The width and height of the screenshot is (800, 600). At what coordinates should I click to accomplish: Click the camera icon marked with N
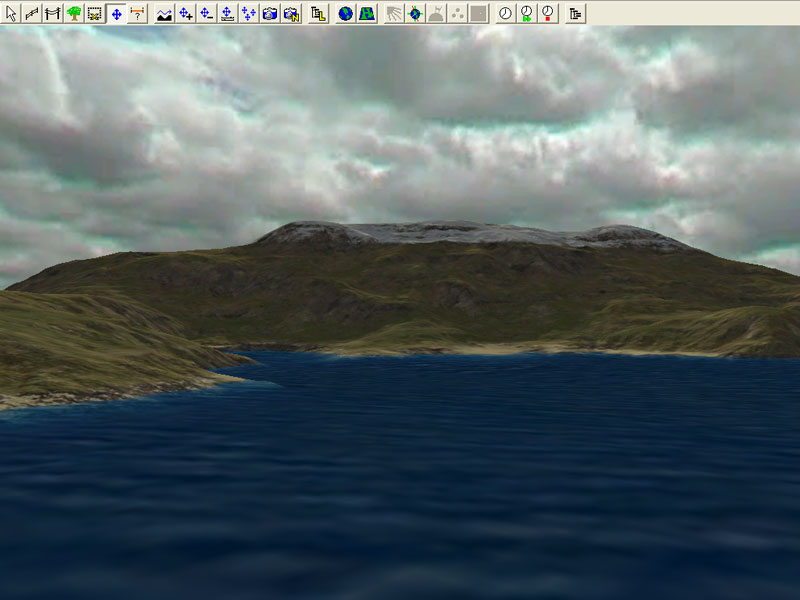(290, 13)
